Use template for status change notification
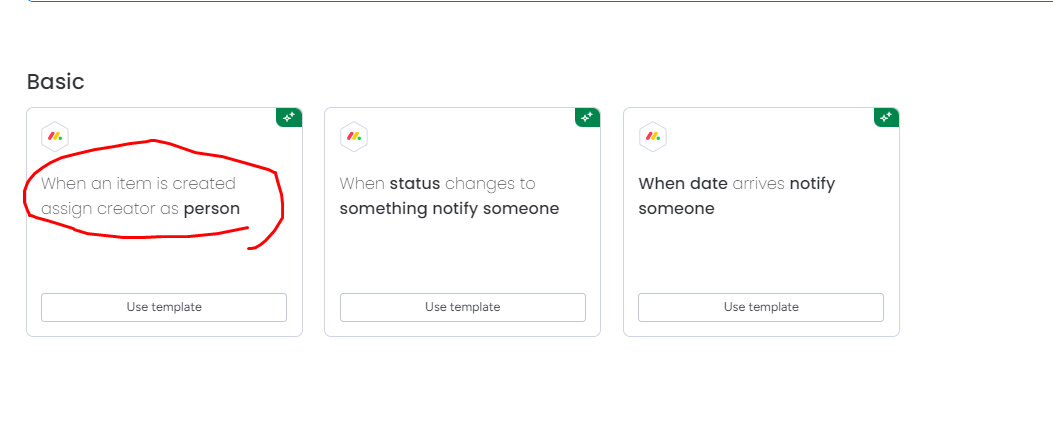Viewport: 1053px width, 439px height. point(463,307)
